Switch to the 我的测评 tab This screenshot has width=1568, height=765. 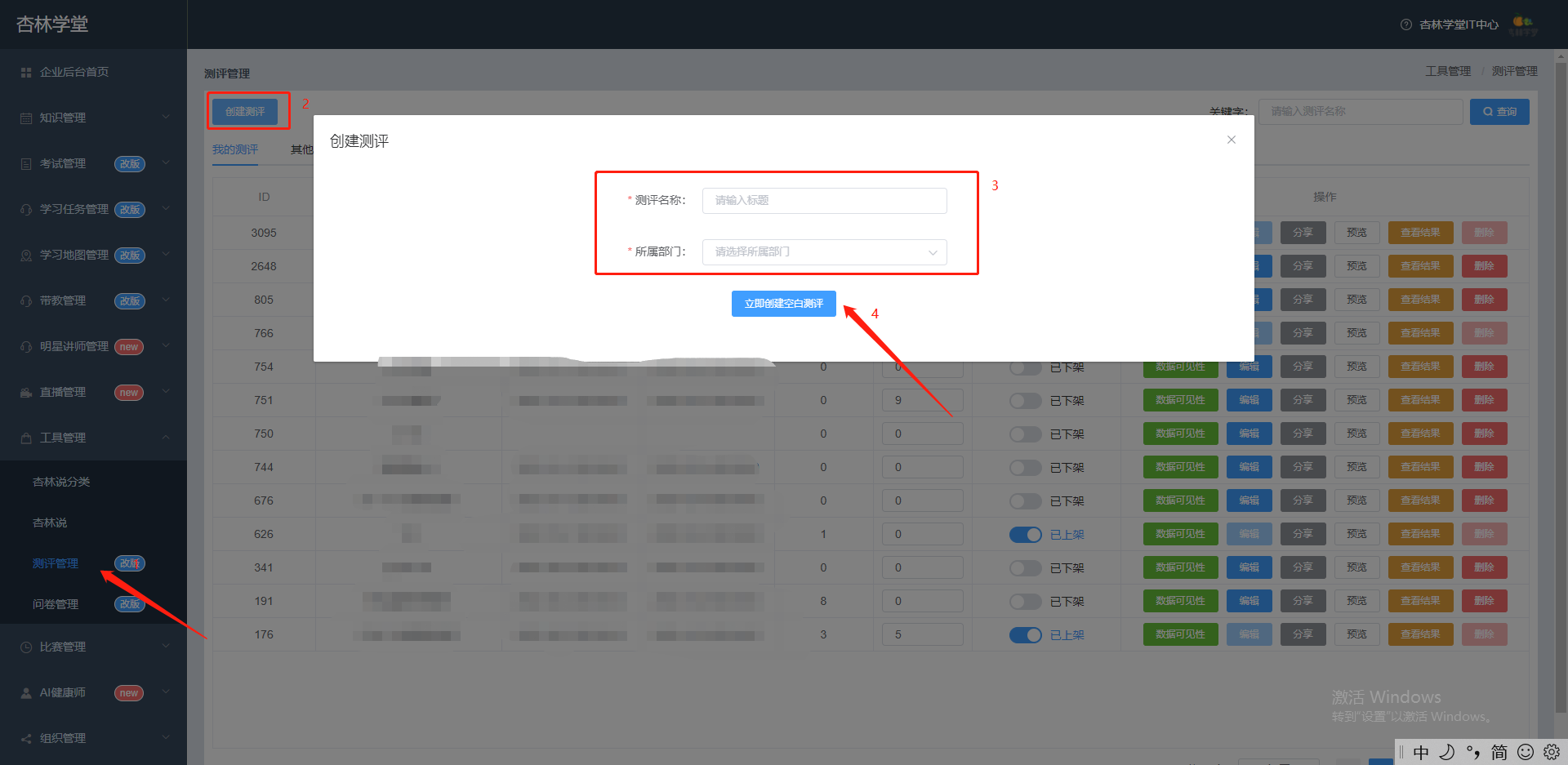pos(235,149)
